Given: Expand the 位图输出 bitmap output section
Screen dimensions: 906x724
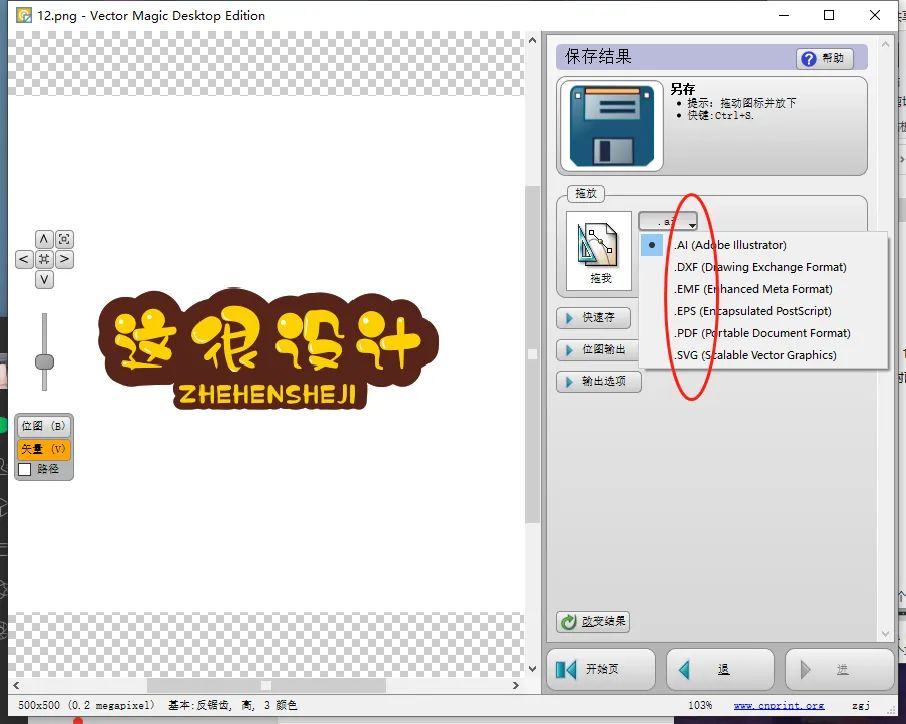Looking at the screenshot, I should point(597,350).
